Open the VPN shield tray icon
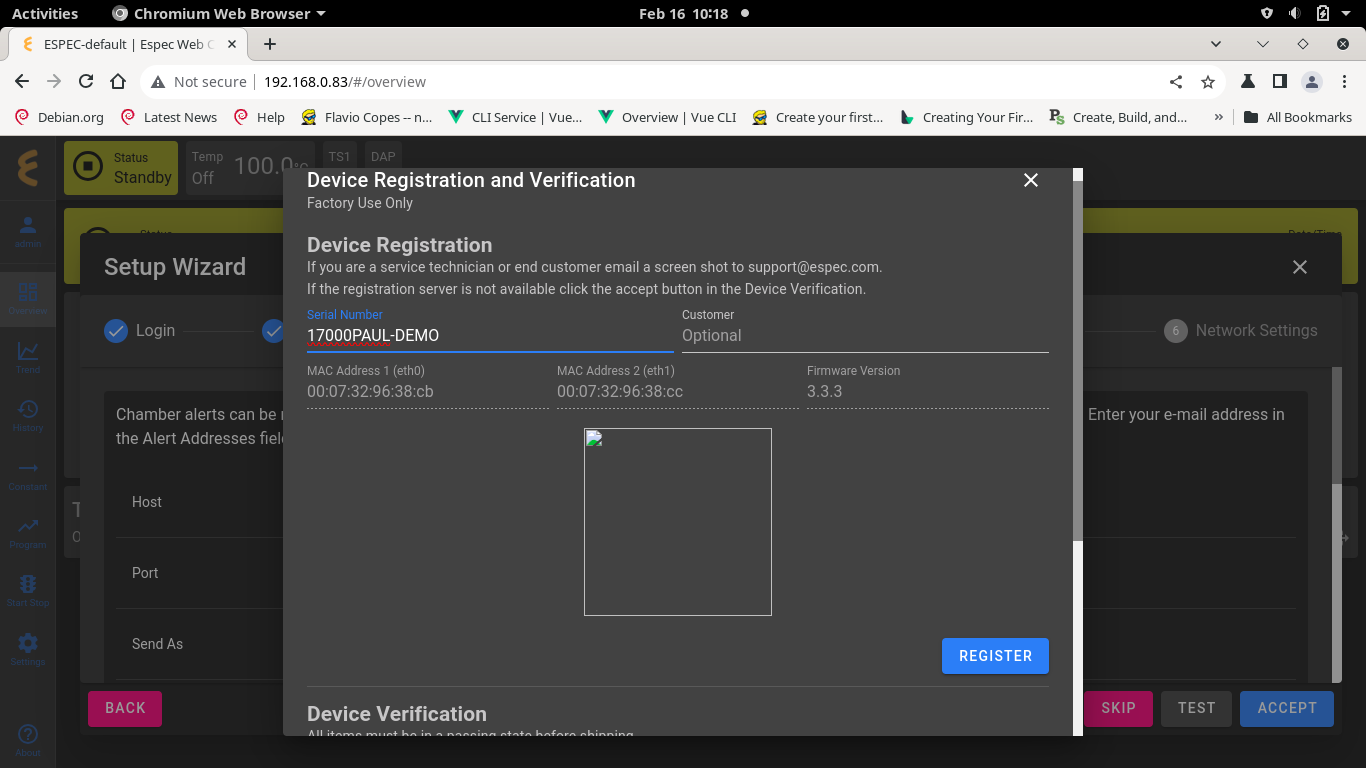Screen dimensions: 1366x768 [x=1267, y=14]
